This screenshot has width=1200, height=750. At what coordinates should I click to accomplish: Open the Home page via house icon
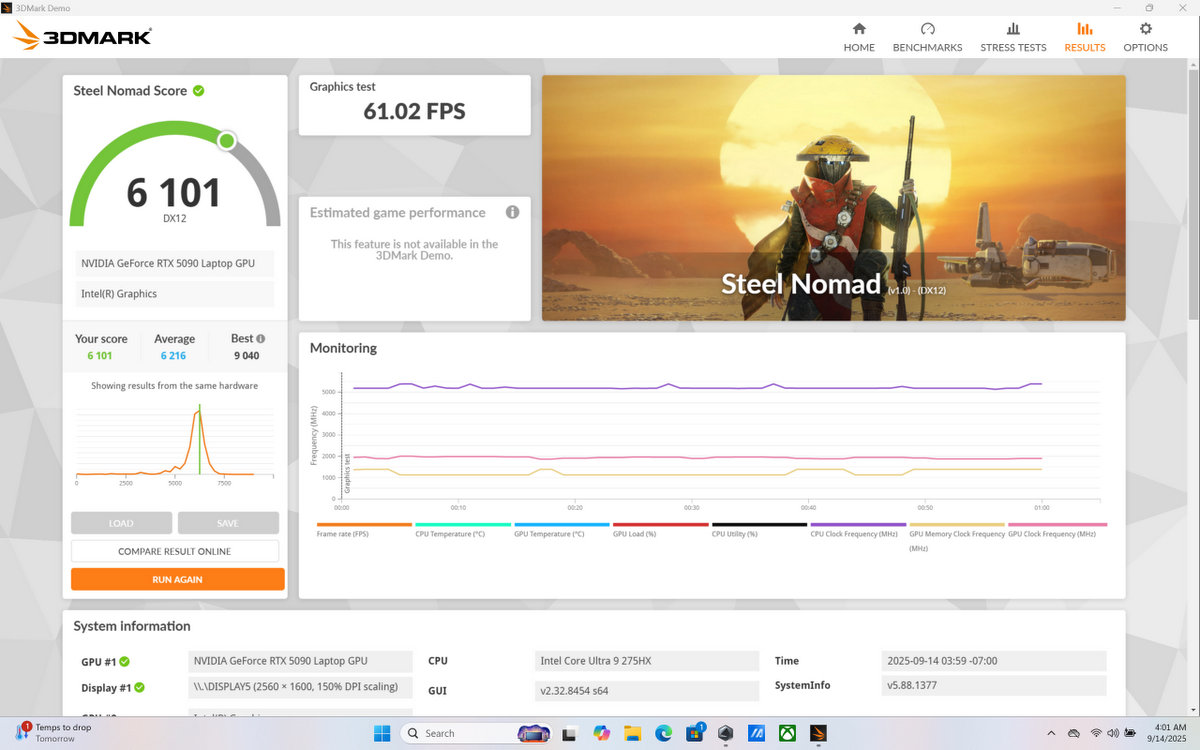858,37
